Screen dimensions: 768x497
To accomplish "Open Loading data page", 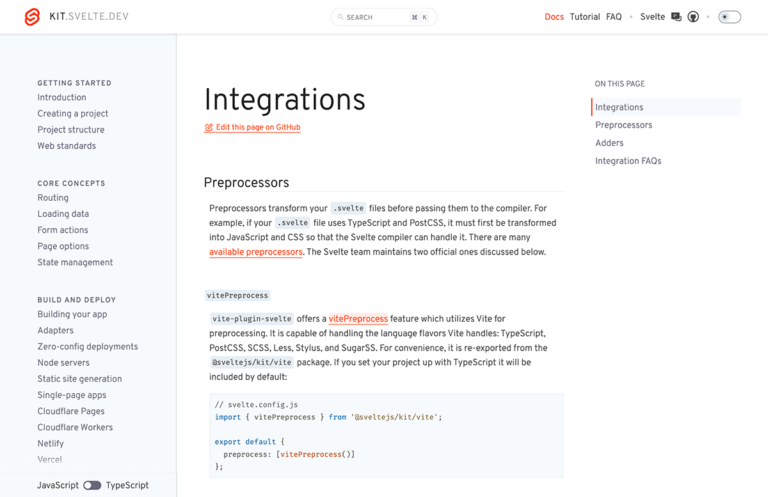I will pos(63,214).
